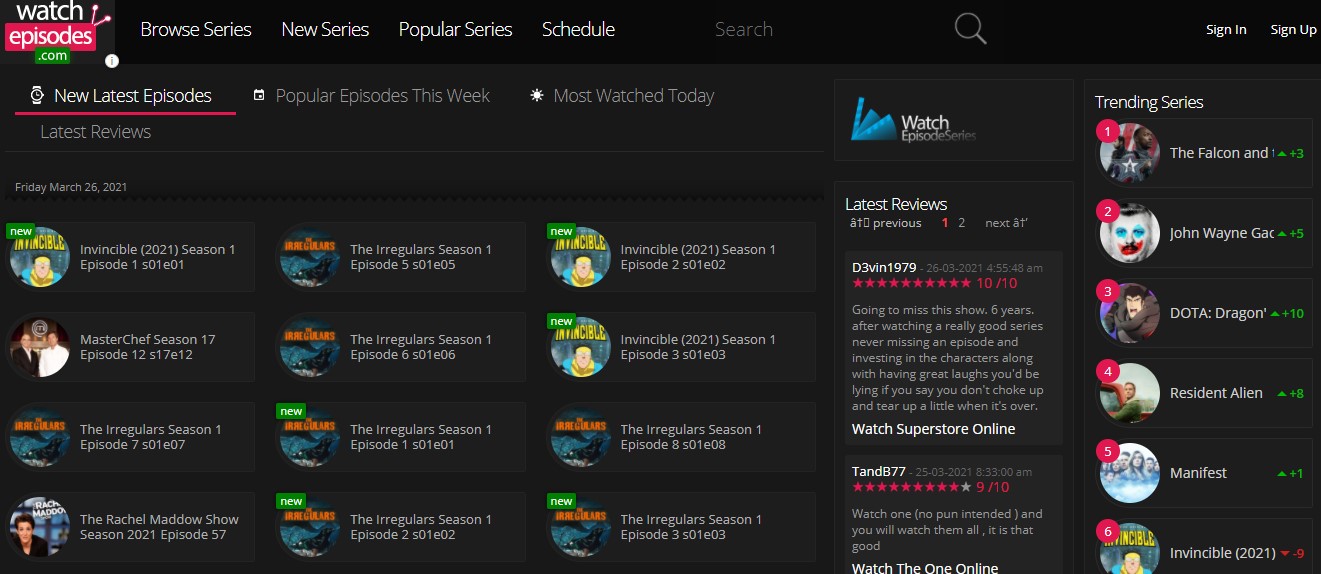Open the Popular Series page
The width and height of the screenshot is (1321, 574).
coord(455,29)
